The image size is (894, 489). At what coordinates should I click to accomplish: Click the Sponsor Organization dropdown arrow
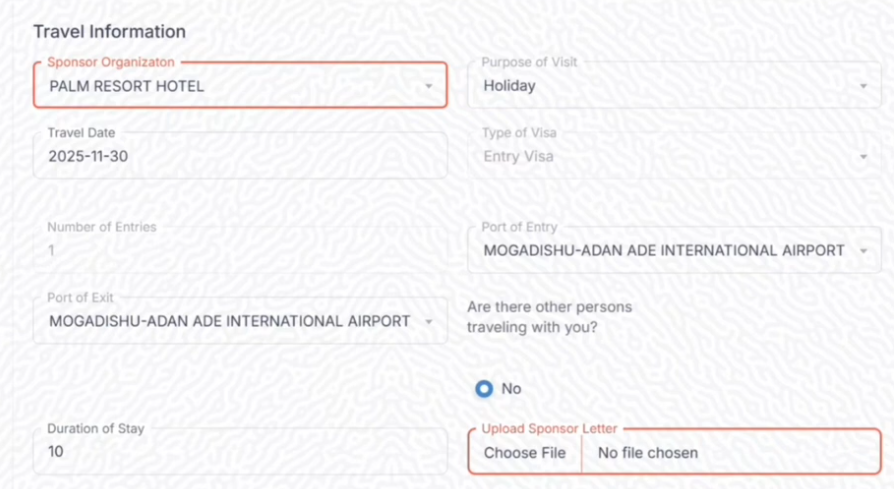click(x=428, y=86)
